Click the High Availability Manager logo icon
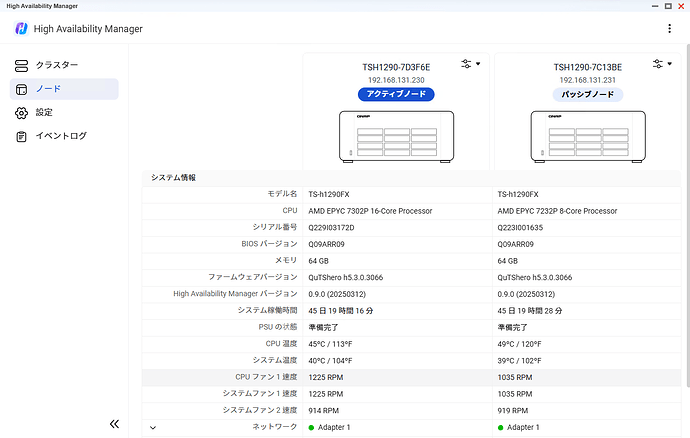Viewport: 690px width, 438px height. [x=21, y=29]
